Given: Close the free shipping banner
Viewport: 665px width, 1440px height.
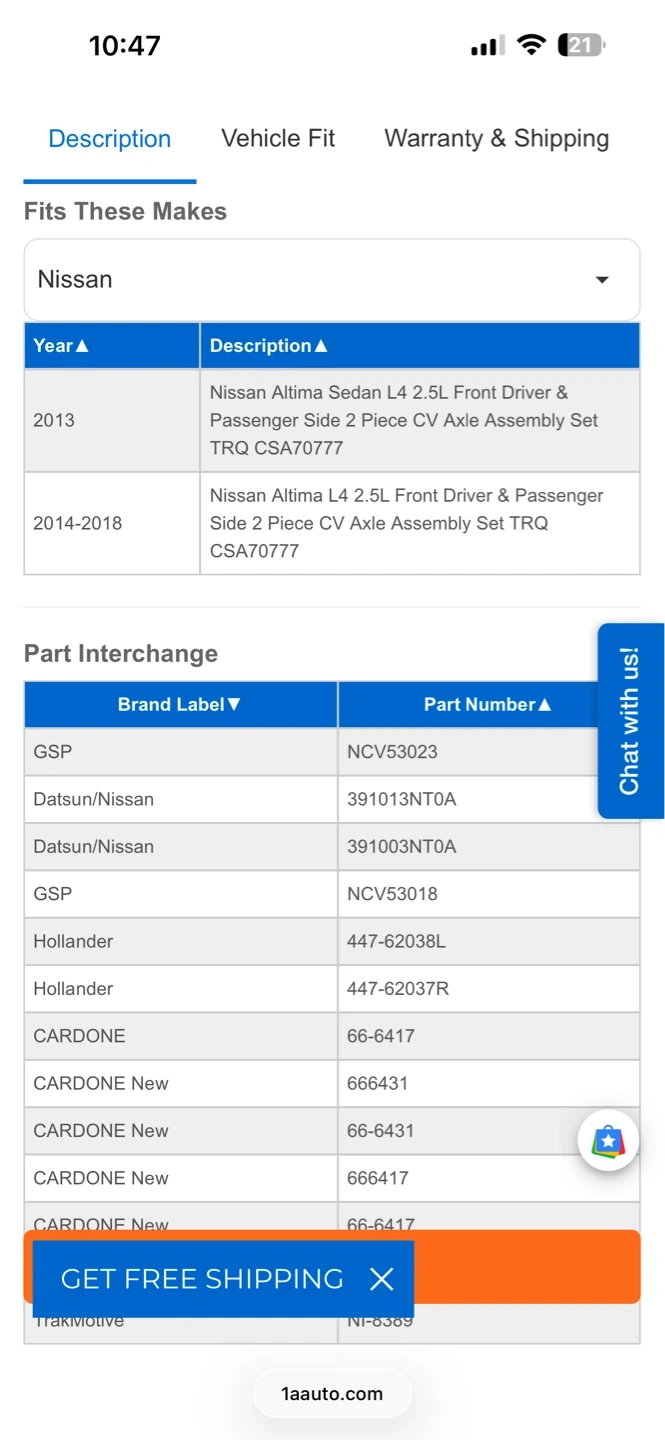Looking at the screenshot, I should [x=381, y=1279].
